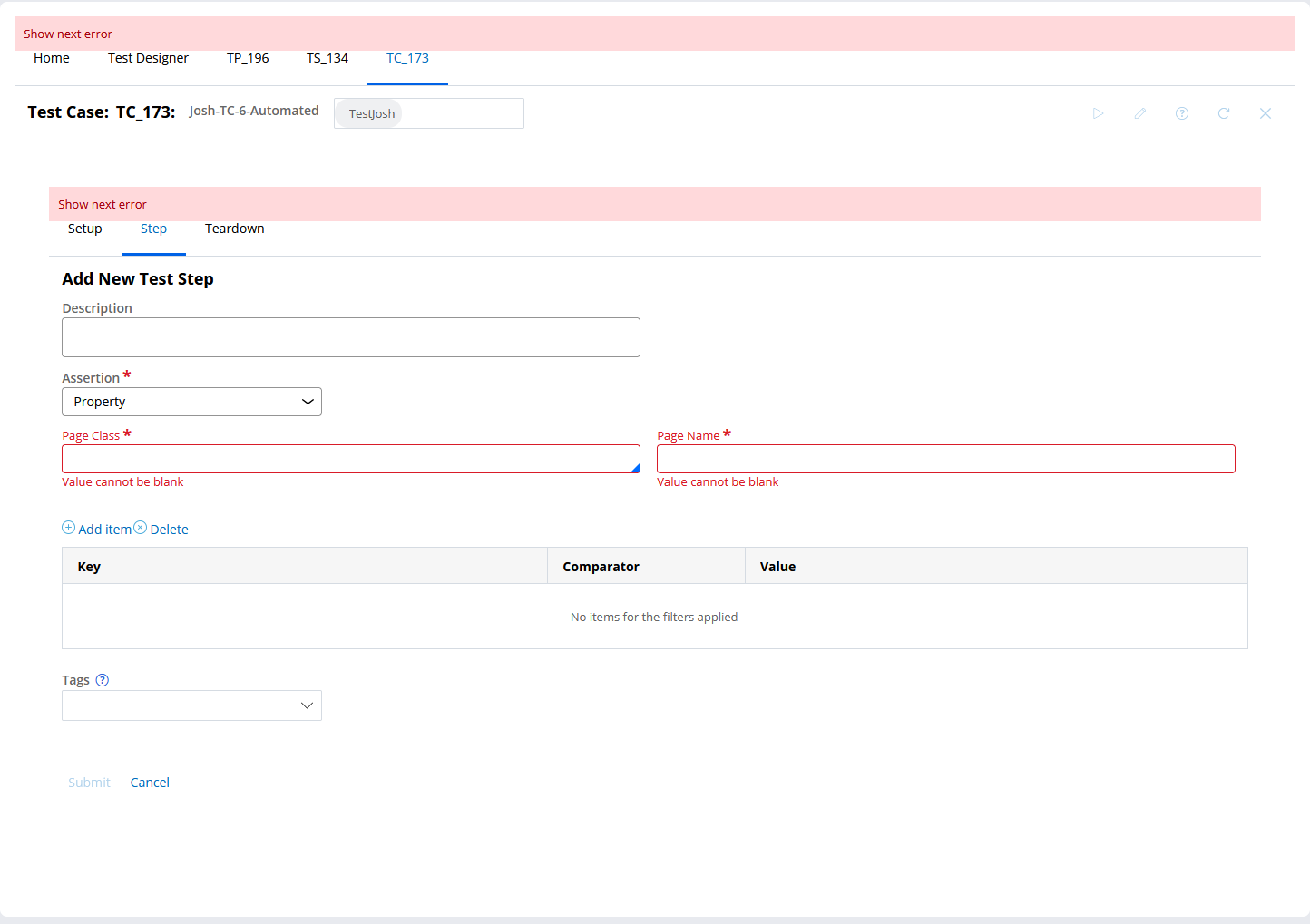Screen dimensions: 1310x924
Task: Open the Test Designer tab
Action: click(148, 58)
